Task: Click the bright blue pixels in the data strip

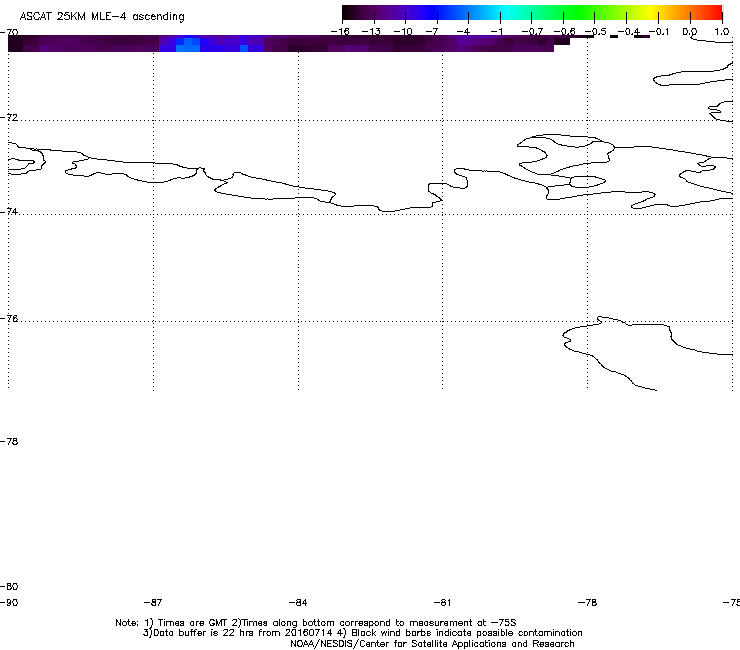Action: click(188, 45)
